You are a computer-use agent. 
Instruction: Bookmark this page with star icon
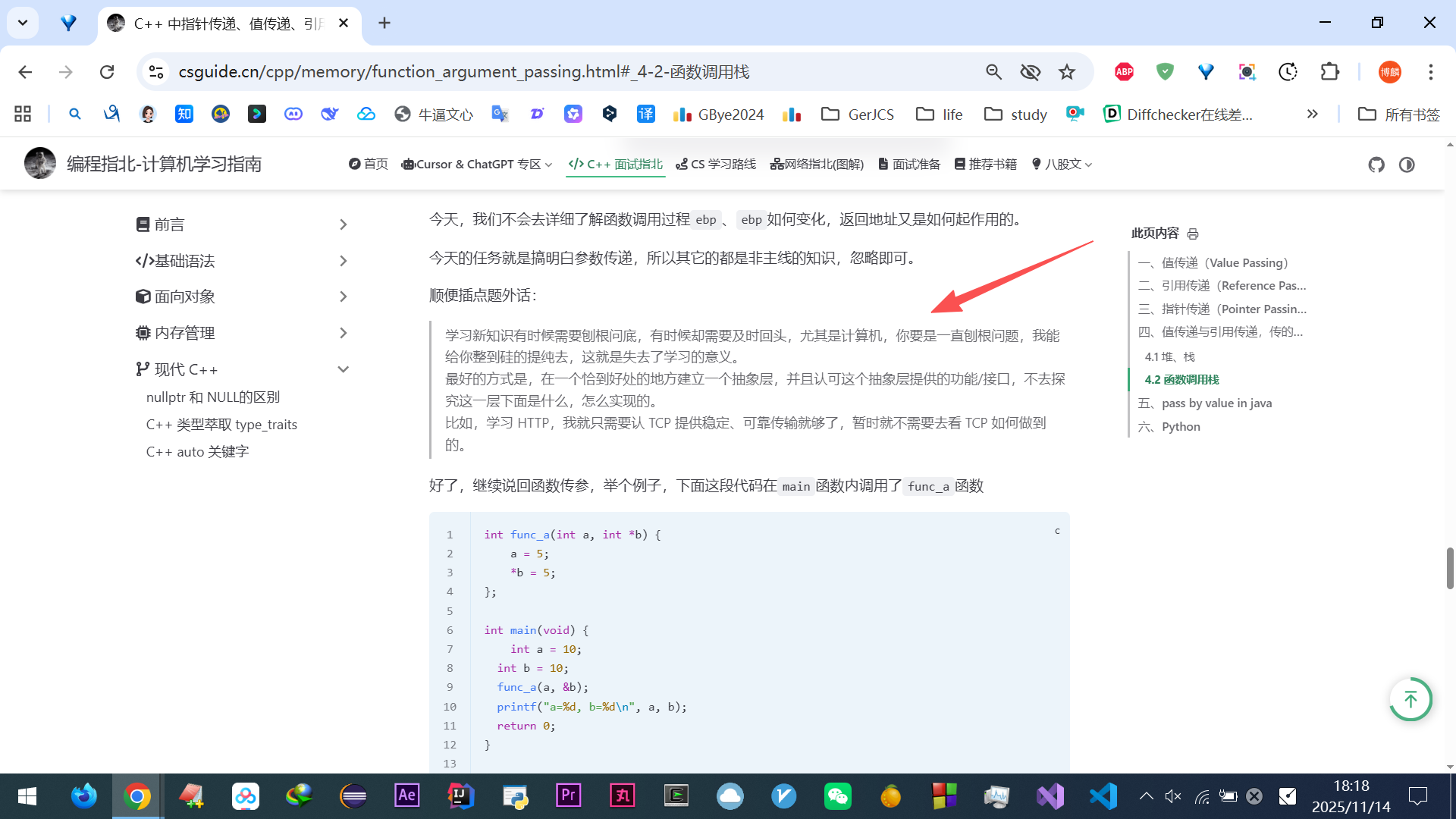[x=1067, y=72]
